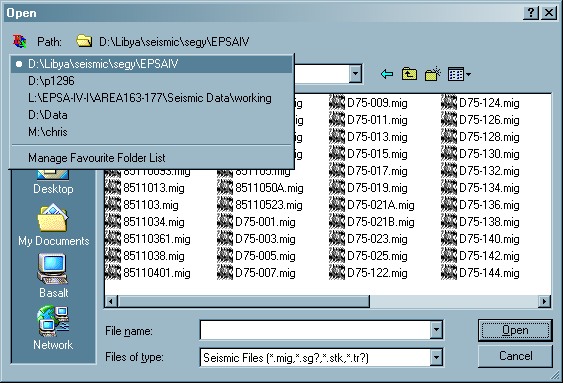
Task: Click the yellow folder icon before the path
Action: tap(84, 41)
